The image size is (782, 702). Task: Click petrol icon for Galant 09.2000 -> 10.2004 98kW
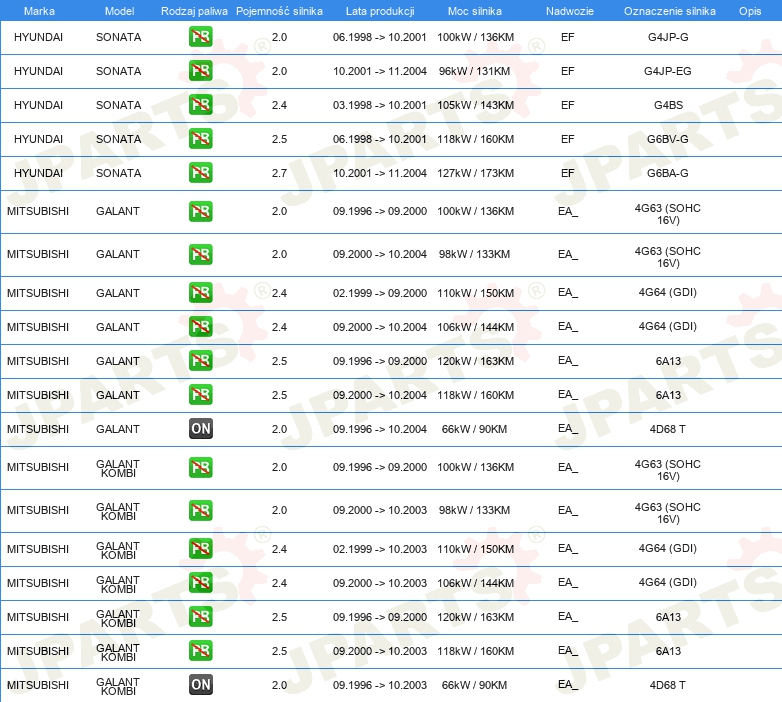click(x=200, y=254)
